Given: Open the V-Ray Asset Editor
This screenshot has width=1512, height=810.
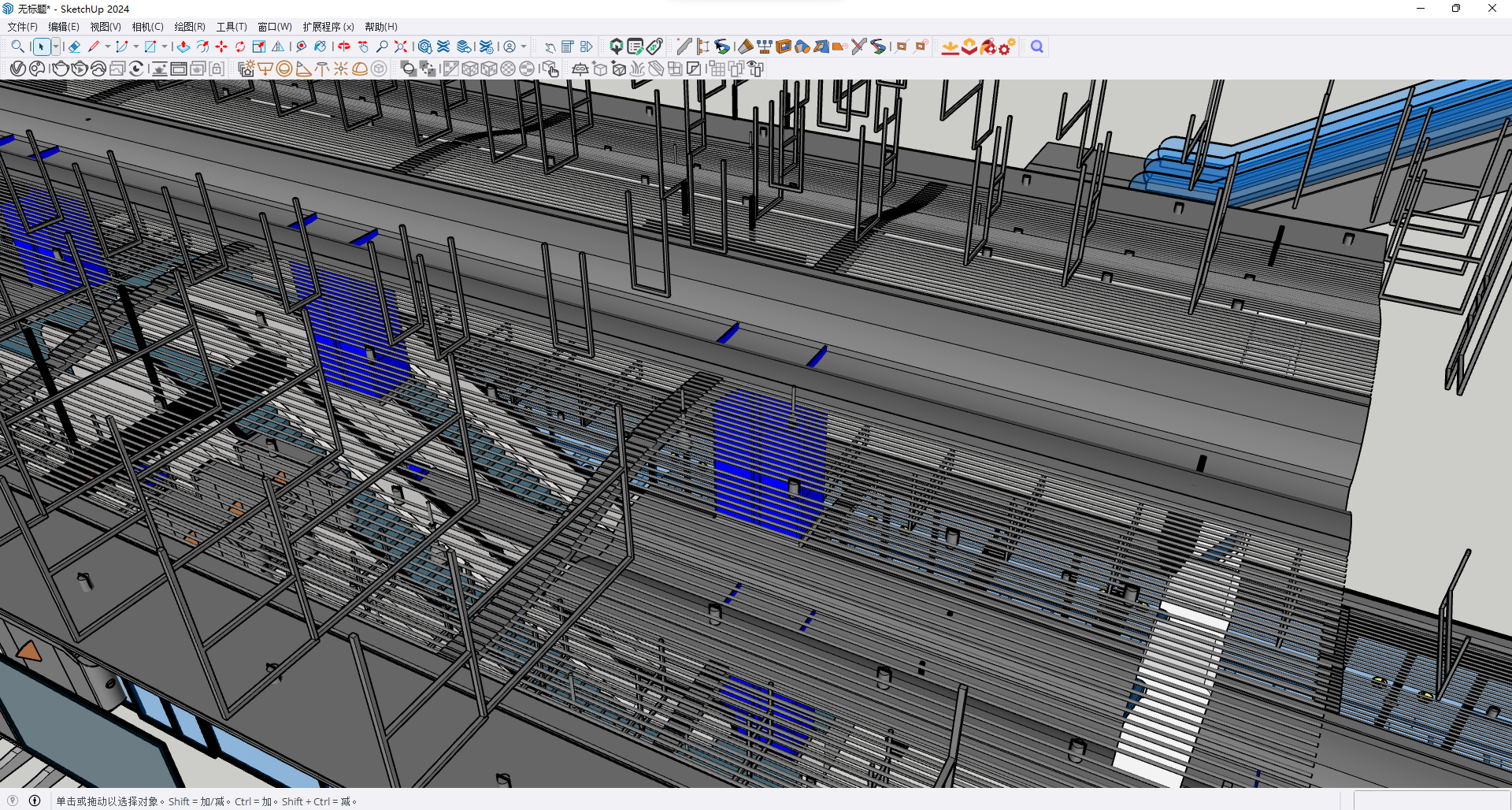Looking at the screenshot, I should click(17, 69).
